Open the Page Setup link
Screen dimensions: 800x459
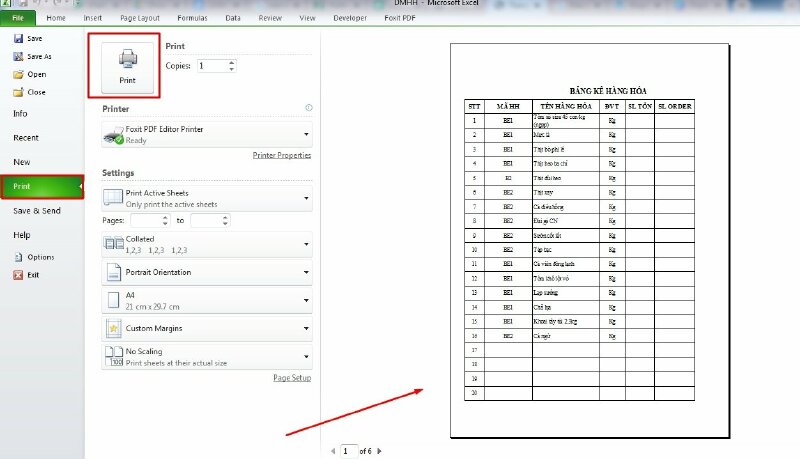tap(292, 378)
